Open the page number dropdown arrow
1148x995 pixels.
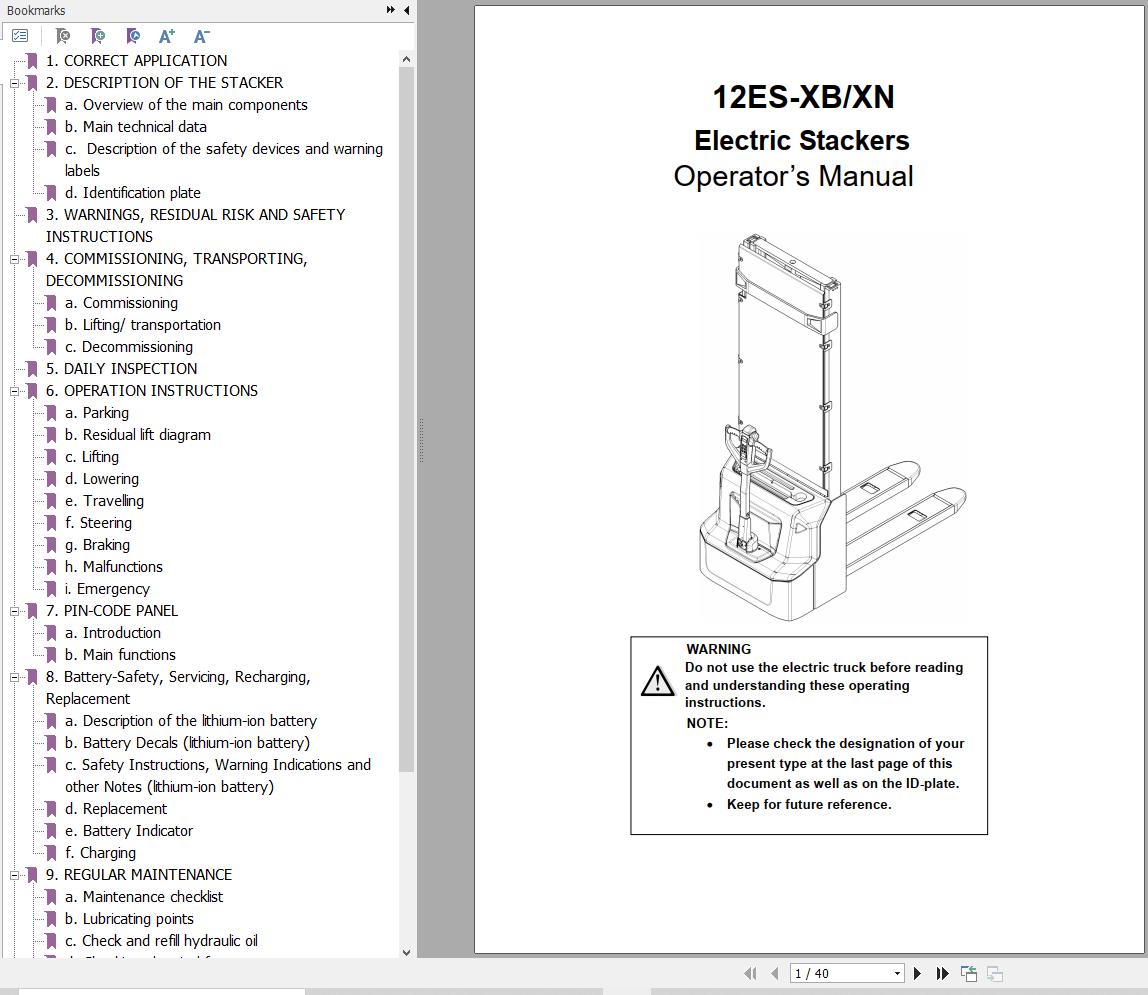tap(898, 973)
